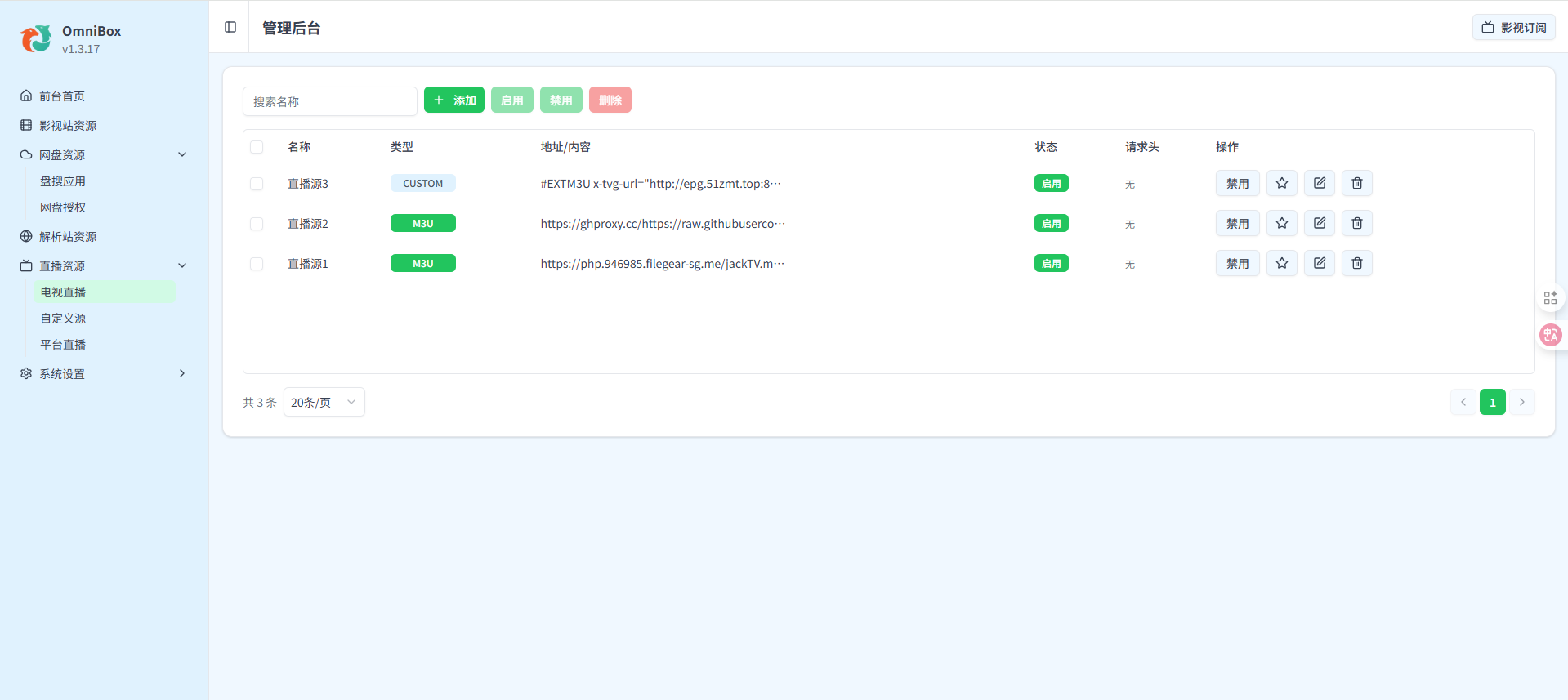Viewport: 1568px width, 700px height.
Task: Select the 直播源3 row checkbox
Action: [x=257, y=184]
